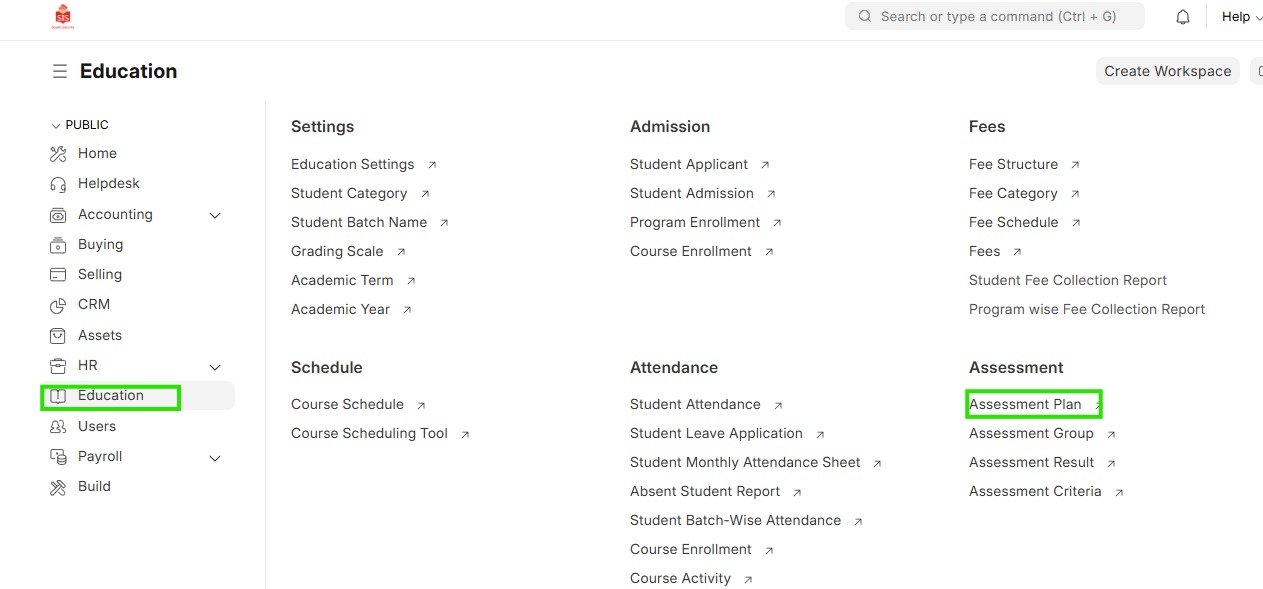The image size is (1263, 589).
Task: Expand the Payroll sidebar chevron
Action: point(215,457)
